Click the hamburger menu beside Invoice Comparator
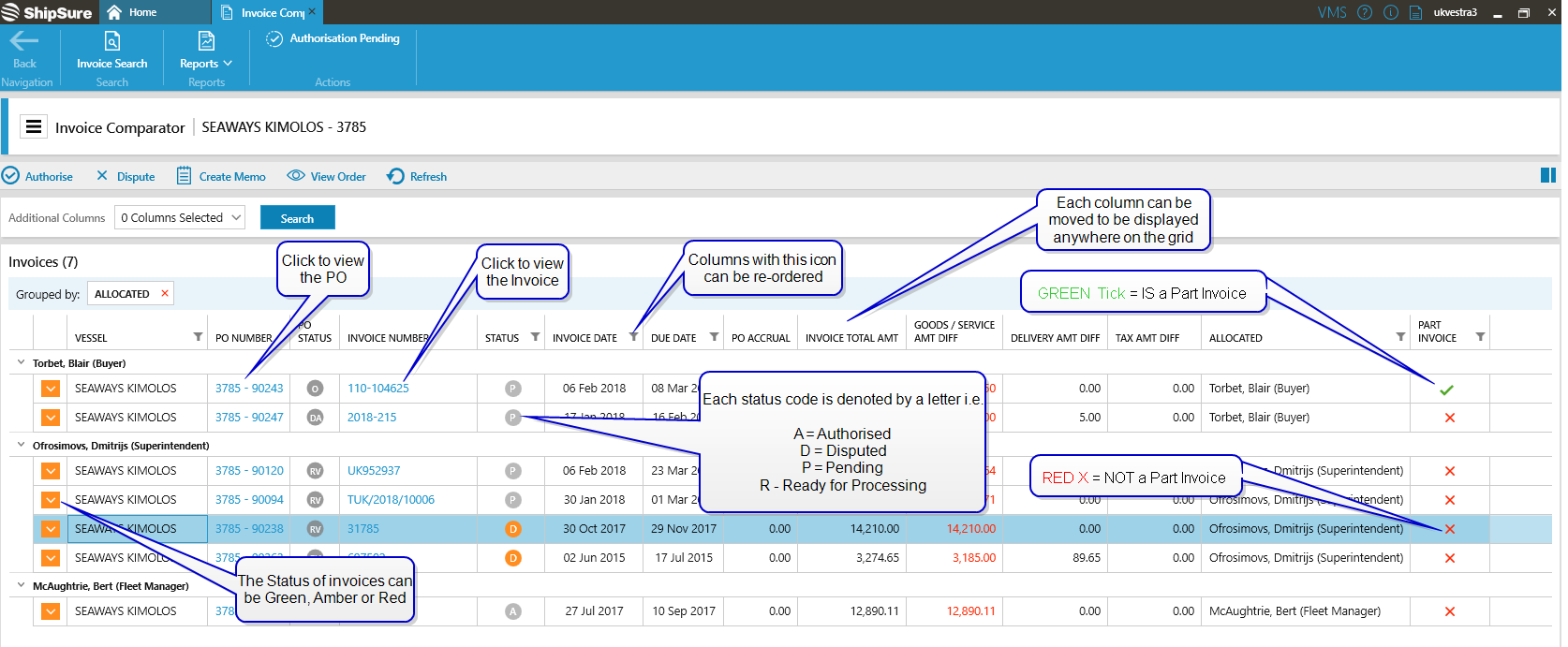The image size is (1568, 647). click(x=34, y=127)
